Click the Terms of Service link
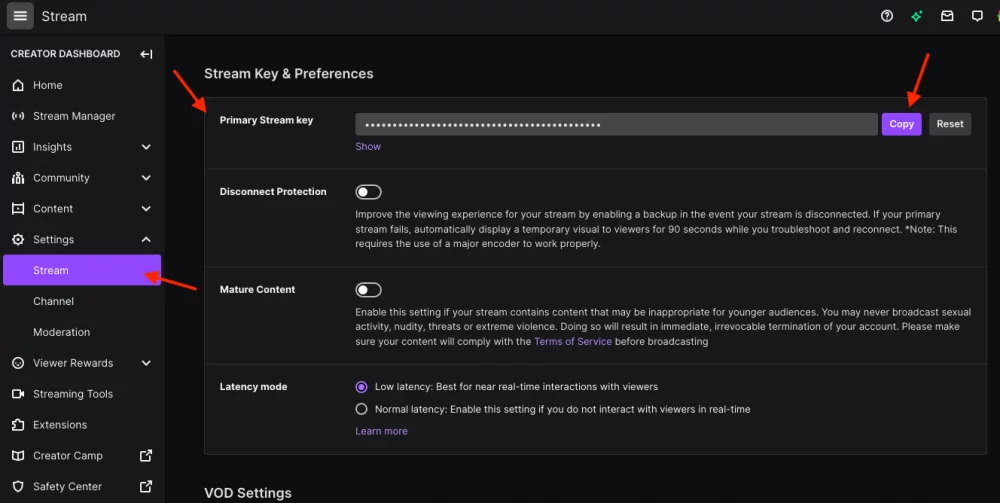Image resolution: width=1000 pixels, height=503 pixels. click(x=573, y=341)
